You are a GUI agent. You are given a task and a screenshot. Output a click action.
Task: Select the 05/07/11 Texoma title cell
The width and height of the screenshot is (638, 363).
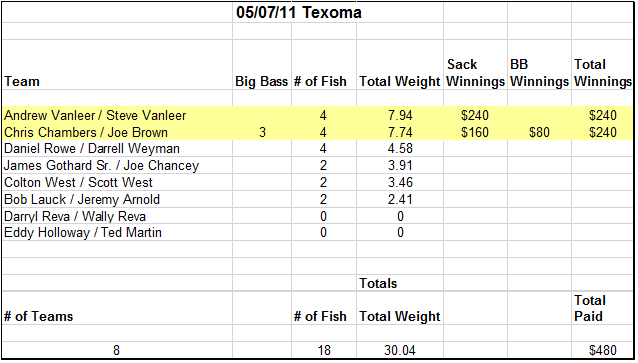[x=298, y=13]
